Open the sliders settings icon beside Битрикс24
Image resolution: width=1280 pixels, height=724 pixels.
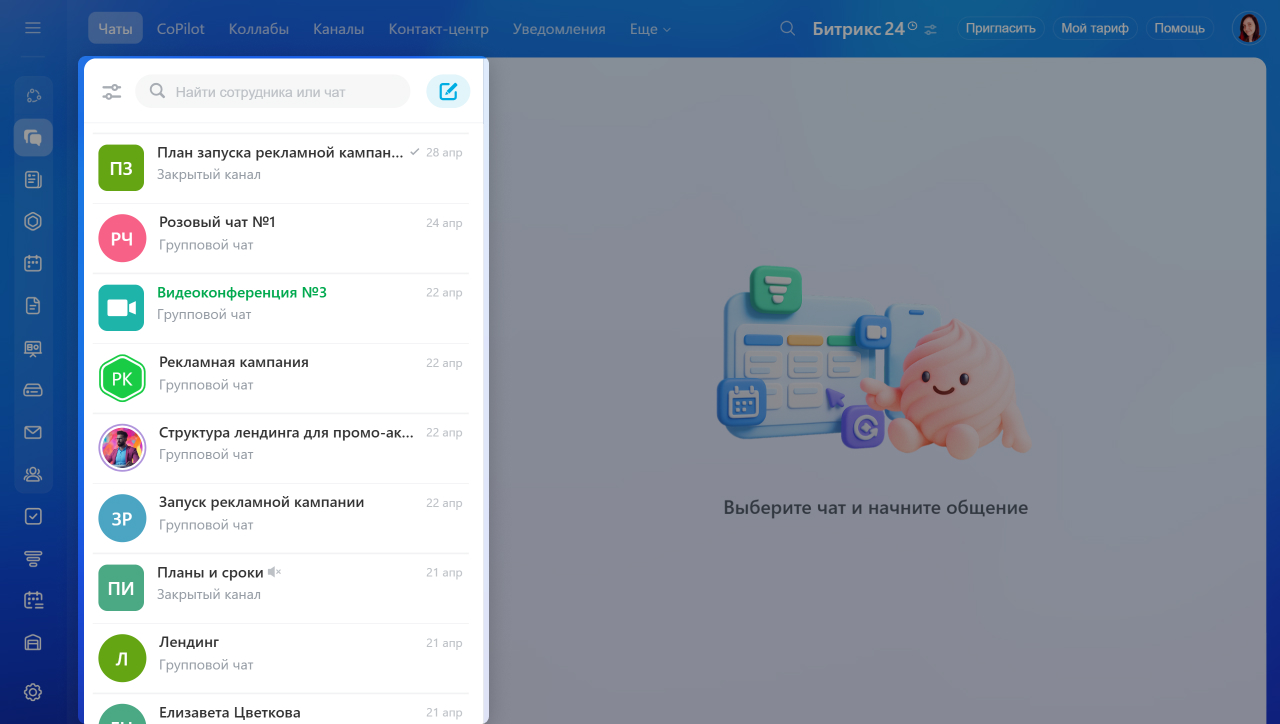(931, 29)
